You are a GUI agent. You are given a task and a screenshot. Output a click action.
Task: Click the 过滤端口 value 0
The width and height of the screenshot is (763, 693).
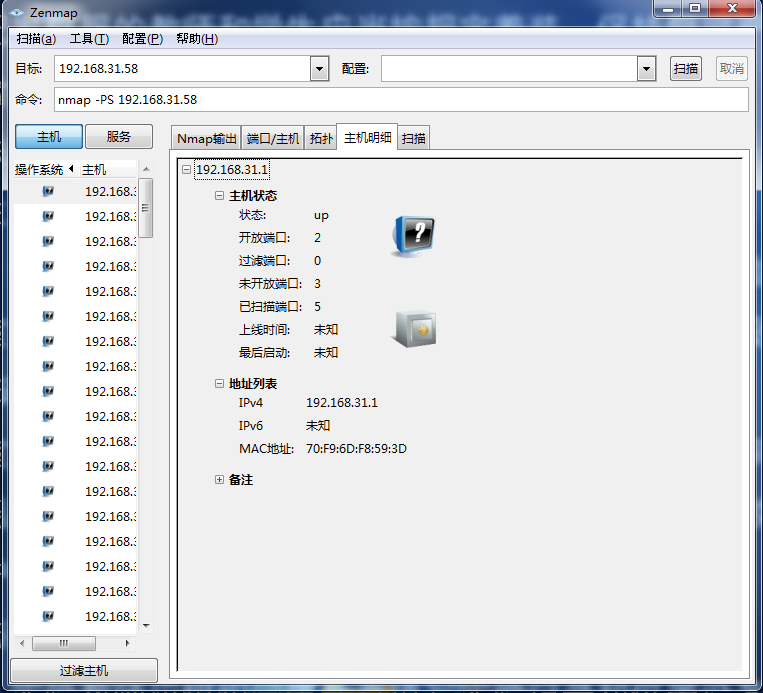317,260
